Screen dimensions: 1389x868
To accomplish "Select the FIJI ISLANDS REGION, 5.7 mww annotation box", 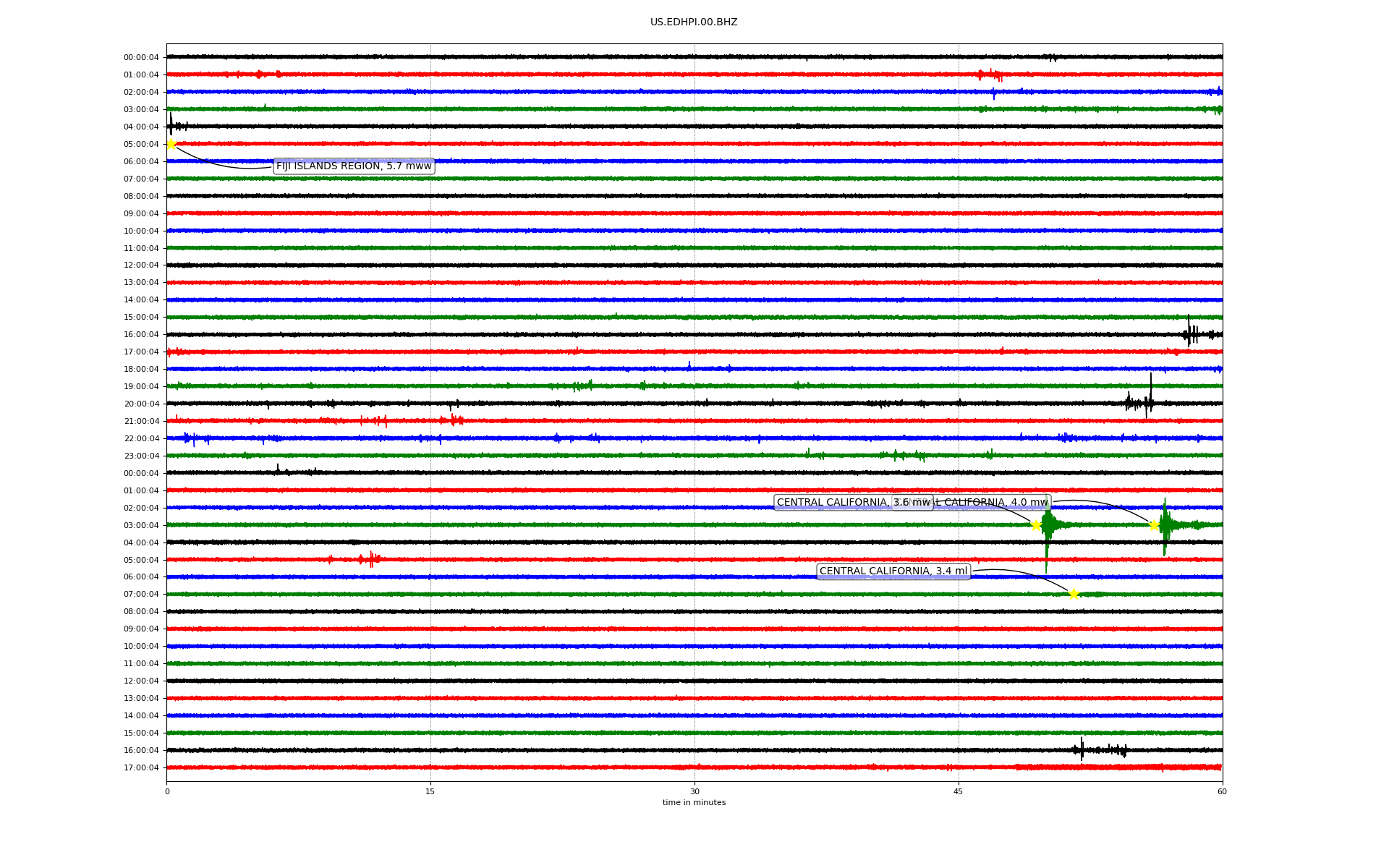I will pyautogui.click(x=354, y=166).
